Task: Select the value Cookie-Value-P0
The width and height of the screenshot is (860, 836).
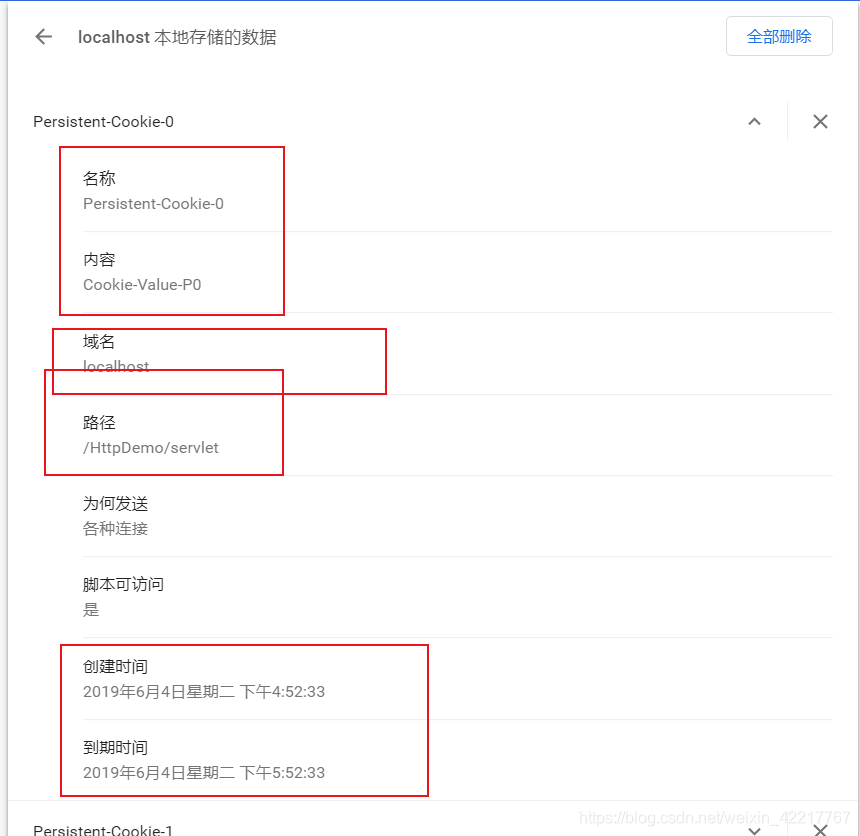Action: [142, 285]
